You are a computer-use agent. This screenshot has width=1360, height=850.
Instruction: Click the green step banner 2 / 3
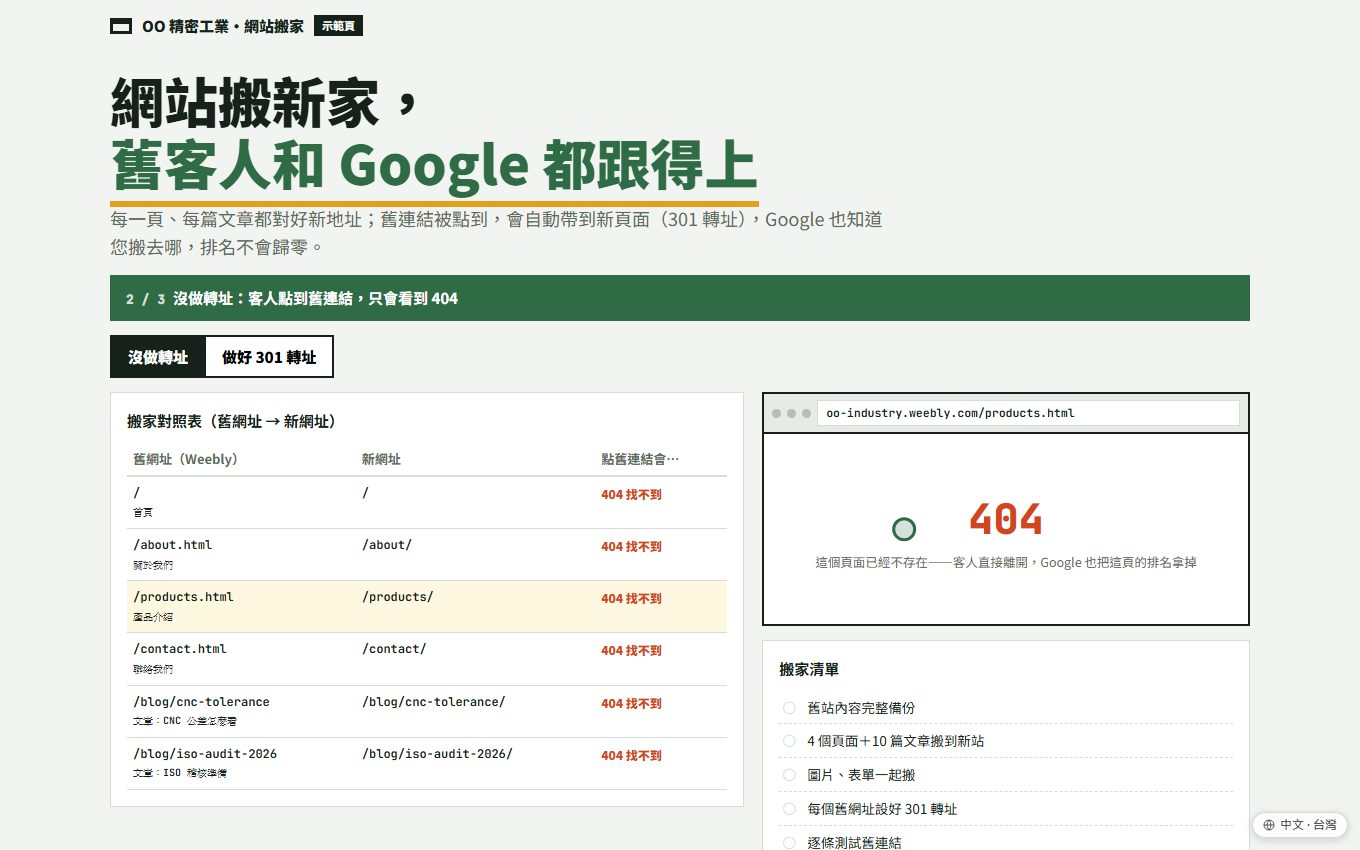680,298
